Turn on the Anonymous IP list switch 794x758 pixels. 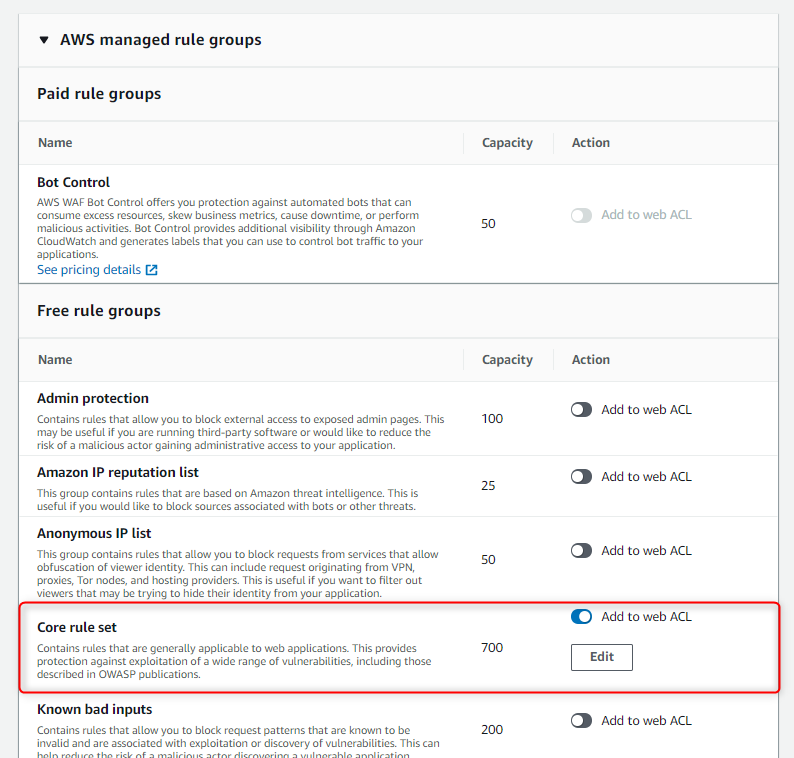point(581,551)
